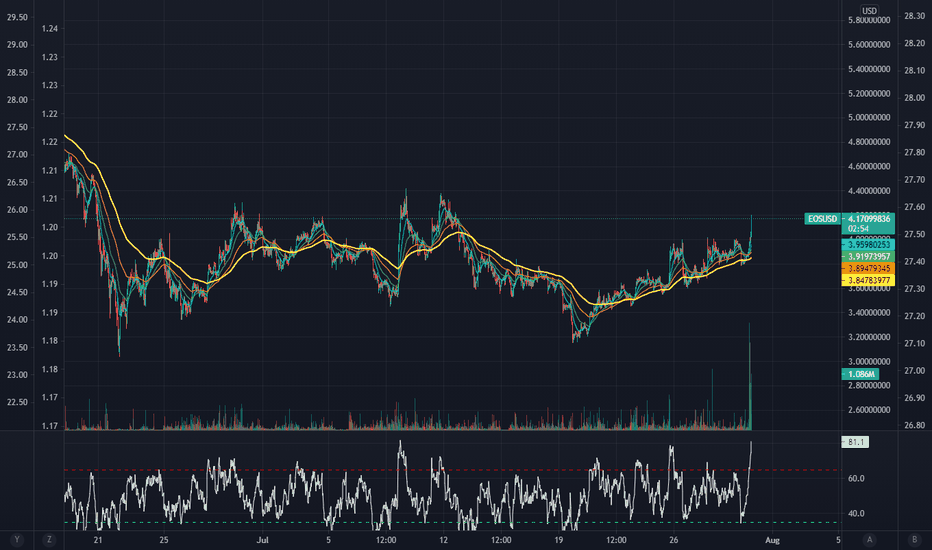This screenshot has width=932, height=550.
Task: Click the 4.40000000 price scale value
Action: (x=869, y=191)
